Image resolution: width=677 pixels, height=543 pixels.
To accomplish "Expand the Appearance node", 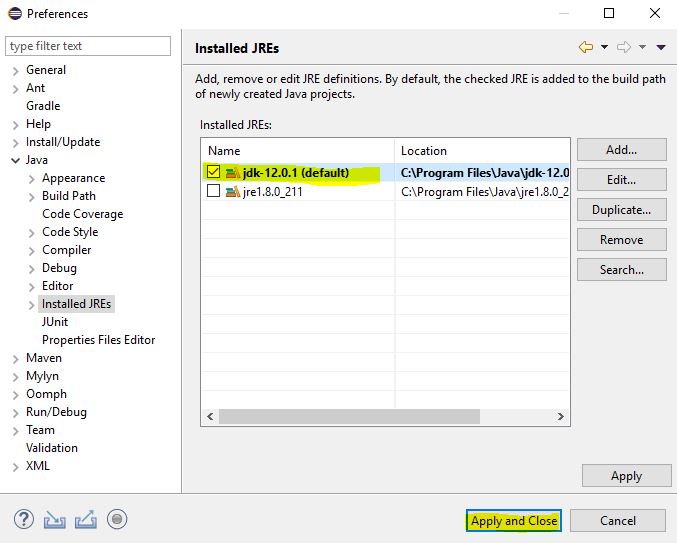I will click(32, 179).
